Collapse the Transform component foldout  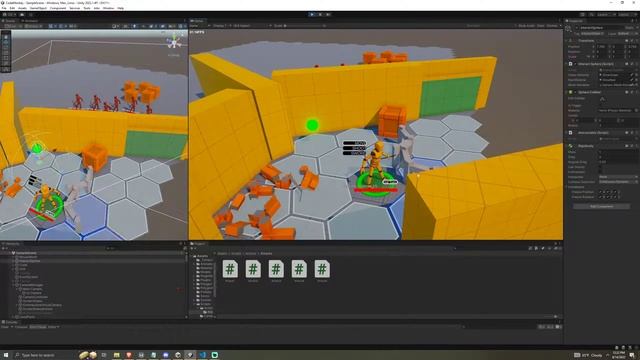tap(567, 41)
